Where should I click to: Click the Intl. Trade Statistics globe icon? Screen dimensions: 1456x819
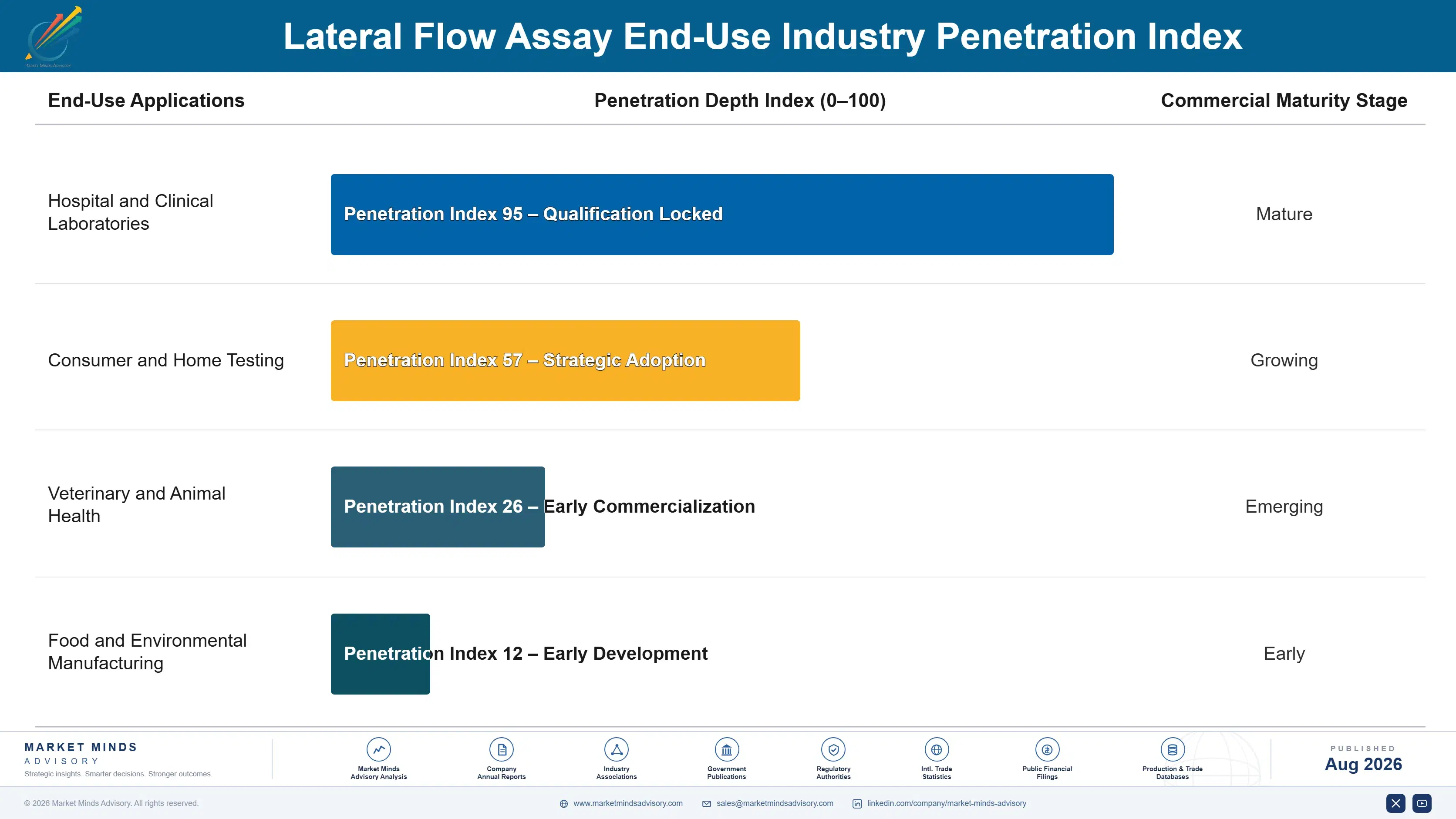(x=937, y=749)
